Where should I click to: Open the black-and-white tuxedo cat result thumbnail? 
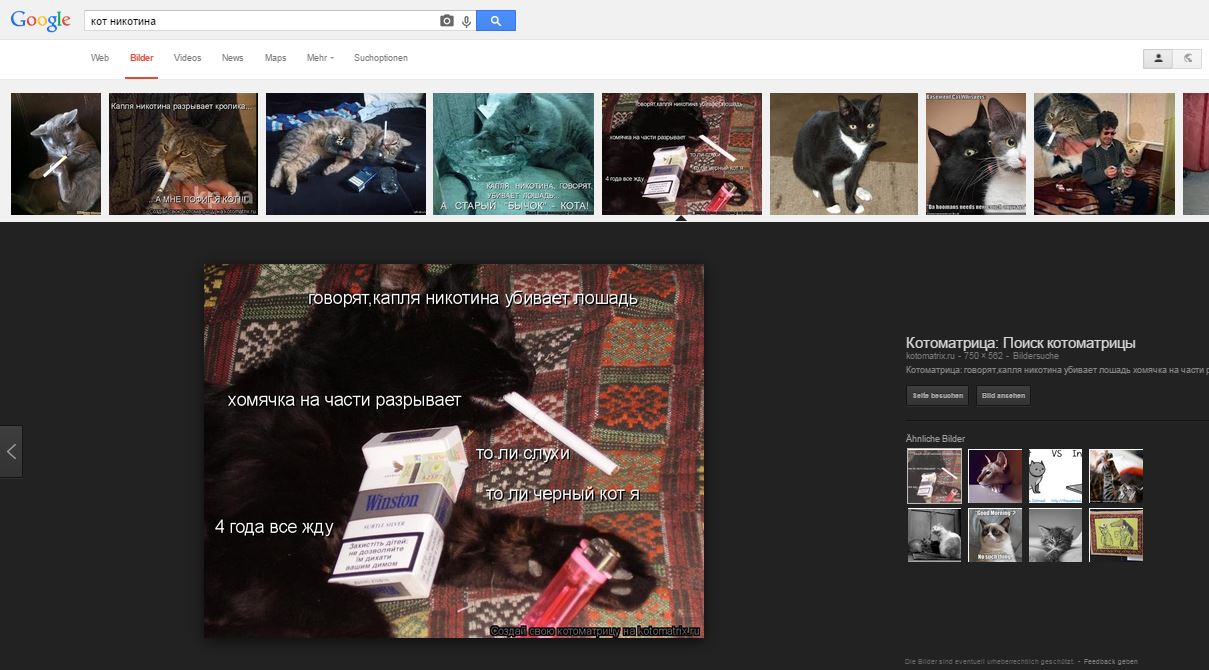coord(843,153)
